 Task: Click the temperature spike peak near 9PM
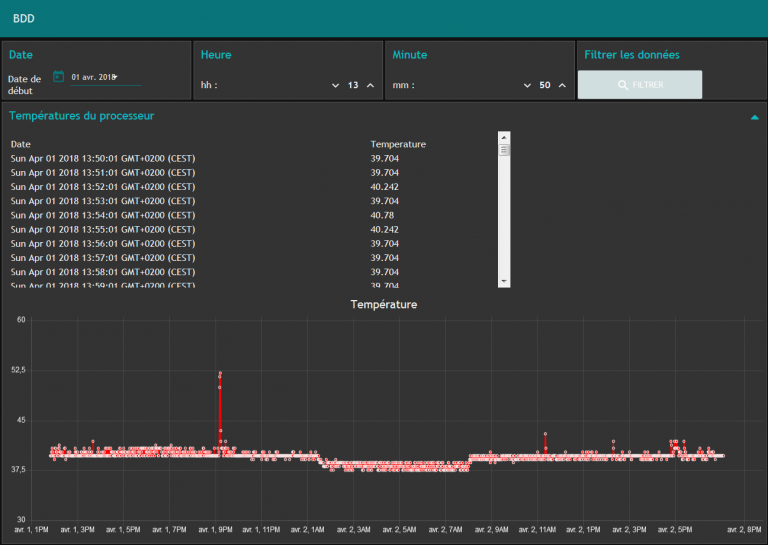[x=220, y=373]
